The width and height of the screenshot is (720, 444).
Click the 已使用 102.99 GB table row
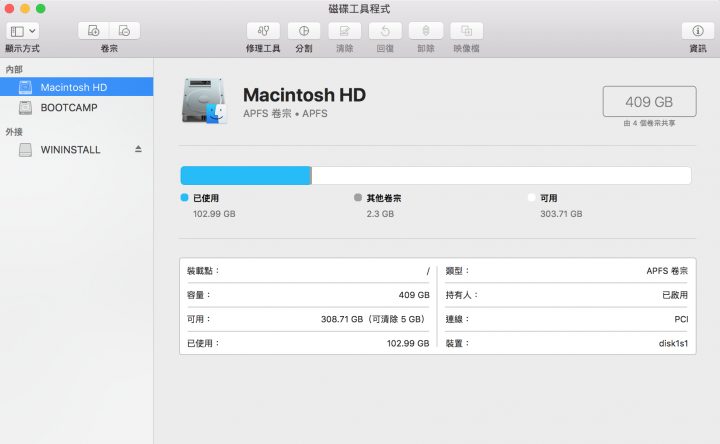(x=308, y=343)
